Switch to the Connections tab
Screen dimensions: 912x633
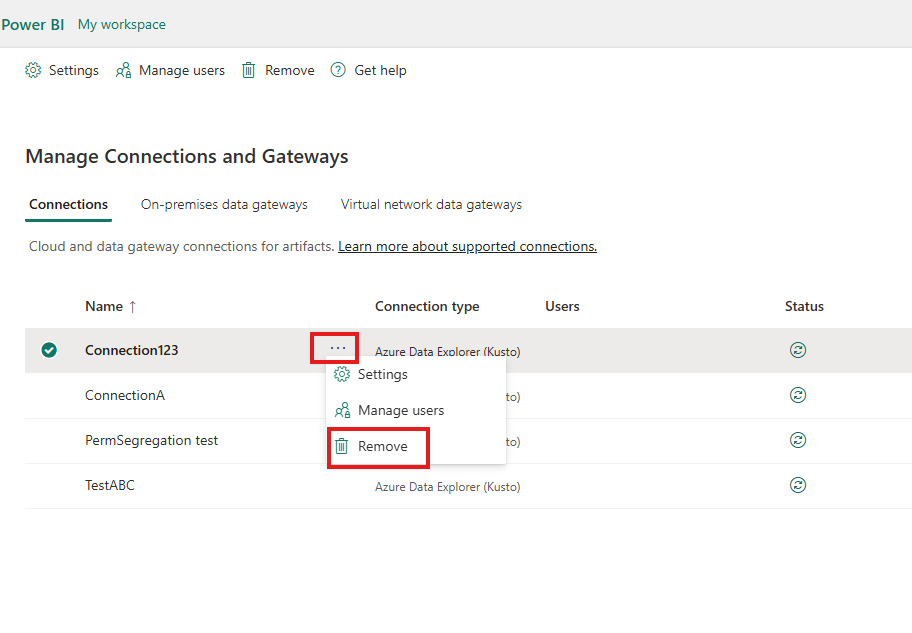68,205
